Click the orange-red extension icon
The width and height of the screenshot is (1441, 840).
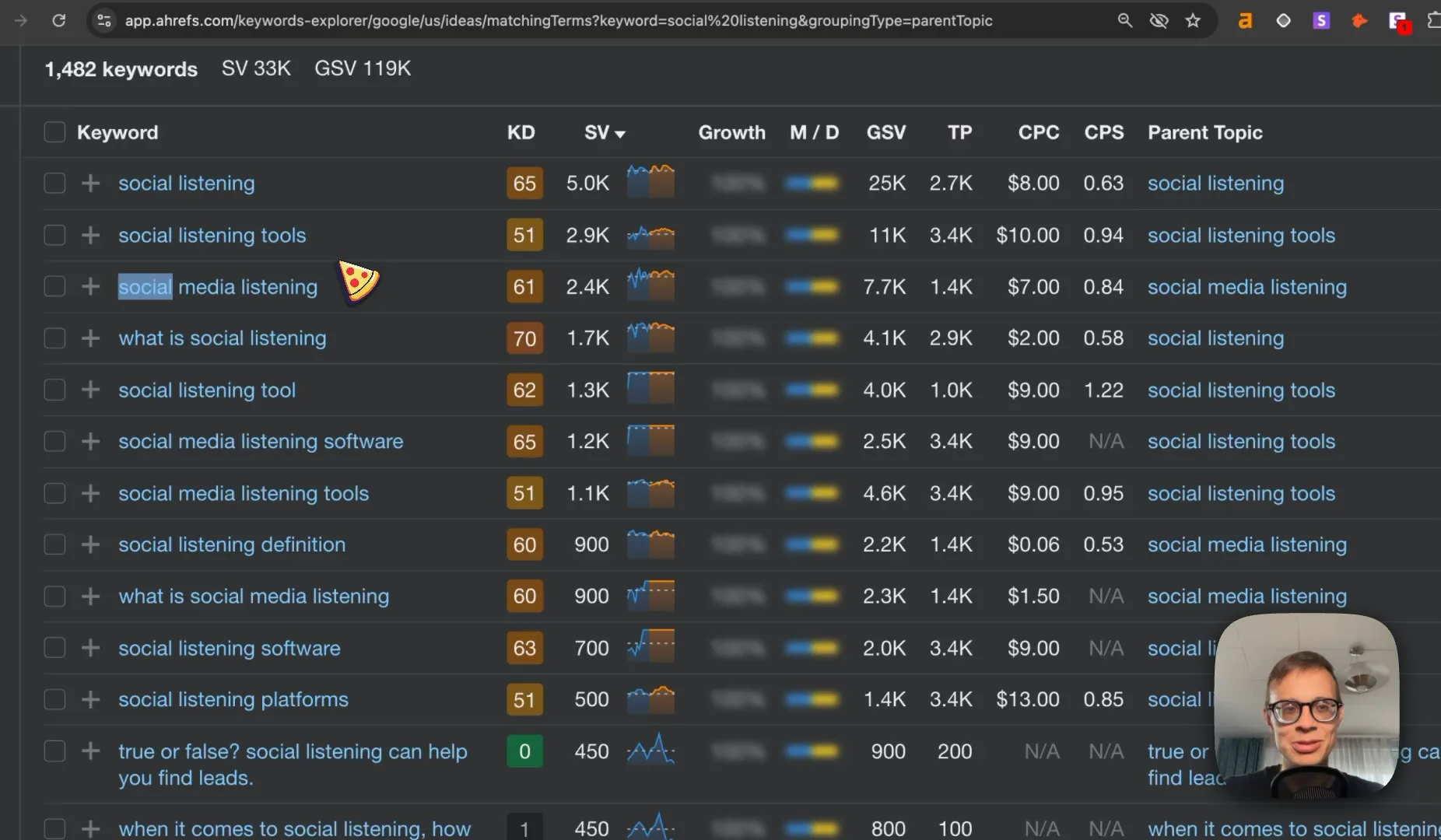tap(1359, 21)
